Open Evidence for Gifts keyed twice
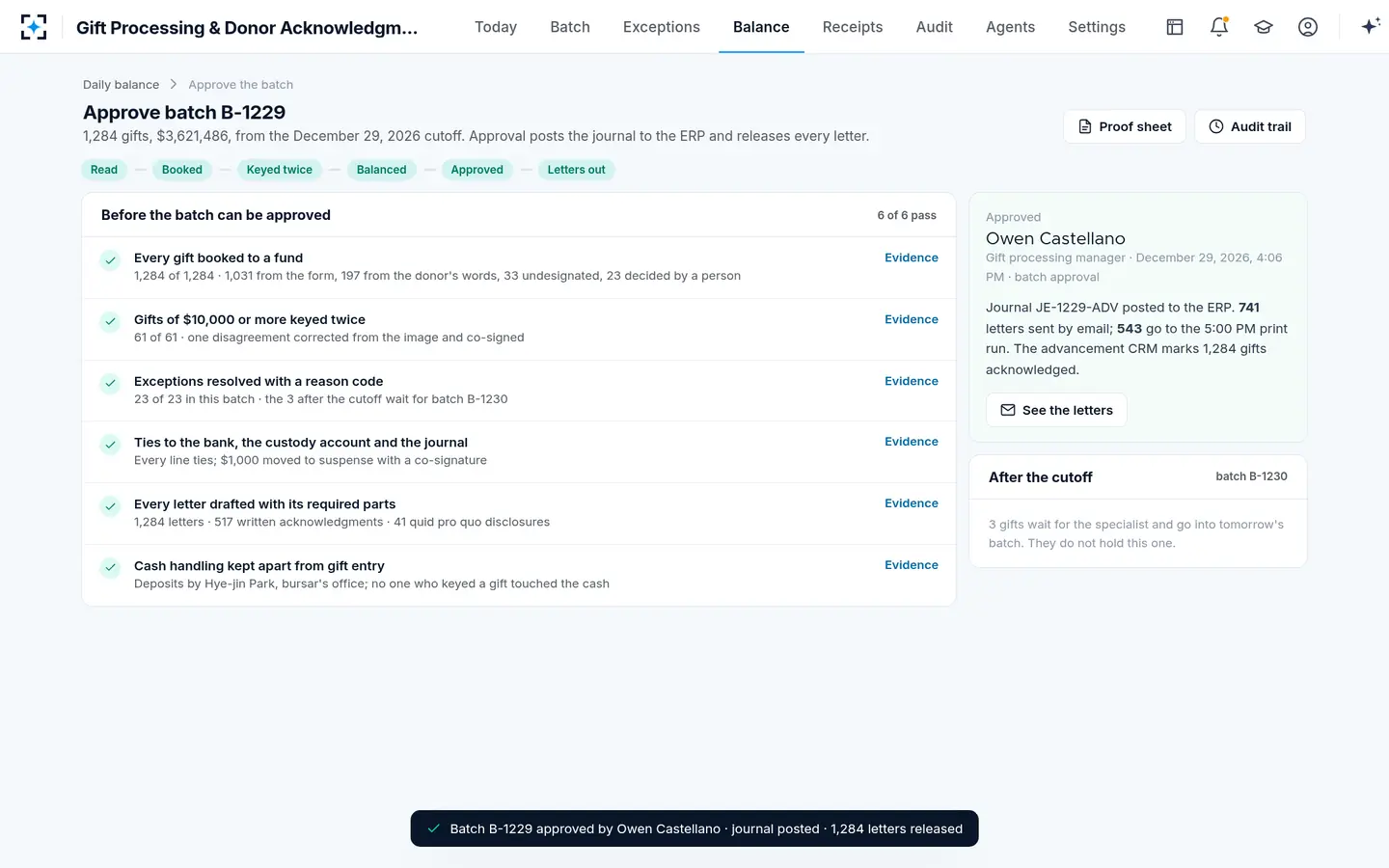Viewport: 1389px width, 868px height. [x=912, y=319]
